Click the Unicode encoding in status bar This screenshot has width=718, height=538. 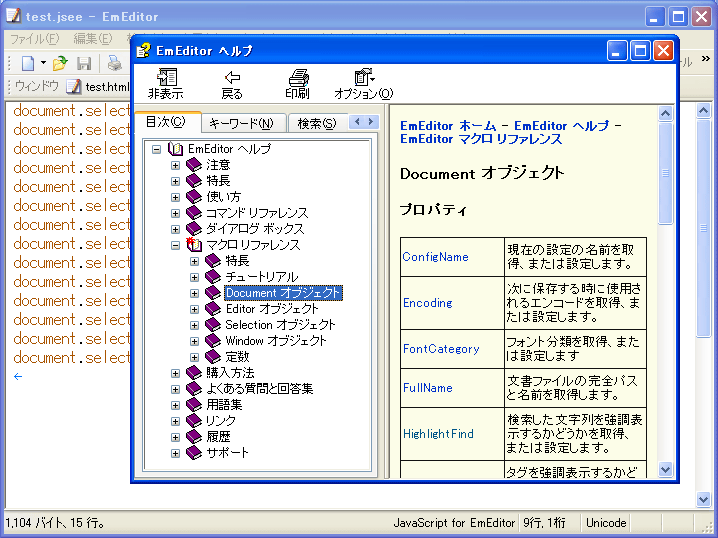click(606, 523)
